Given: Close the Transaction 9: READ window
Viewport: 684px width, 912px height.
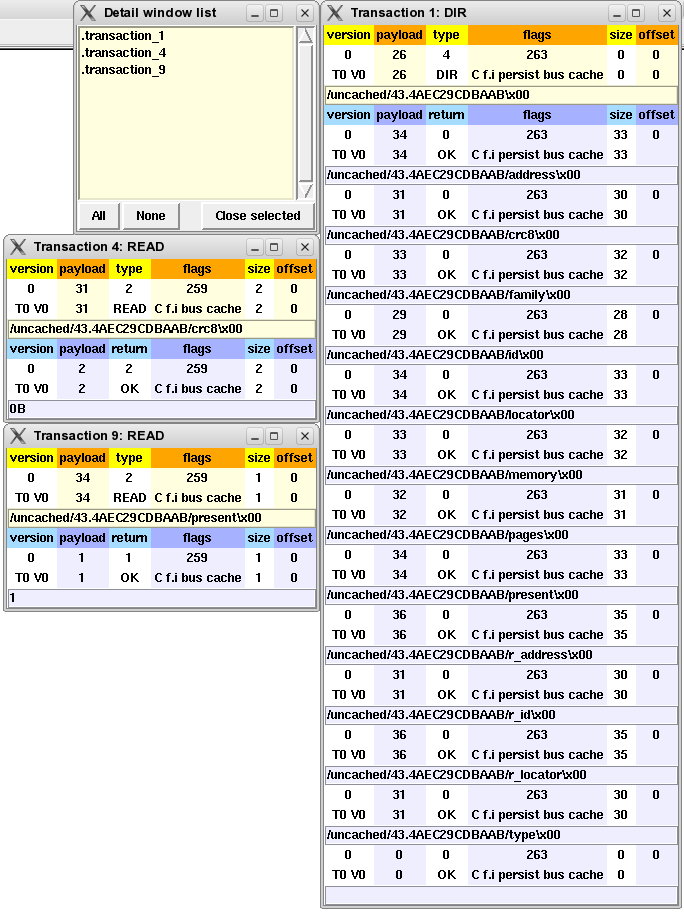Looking at the screenshot, I should tap(305, 436).
